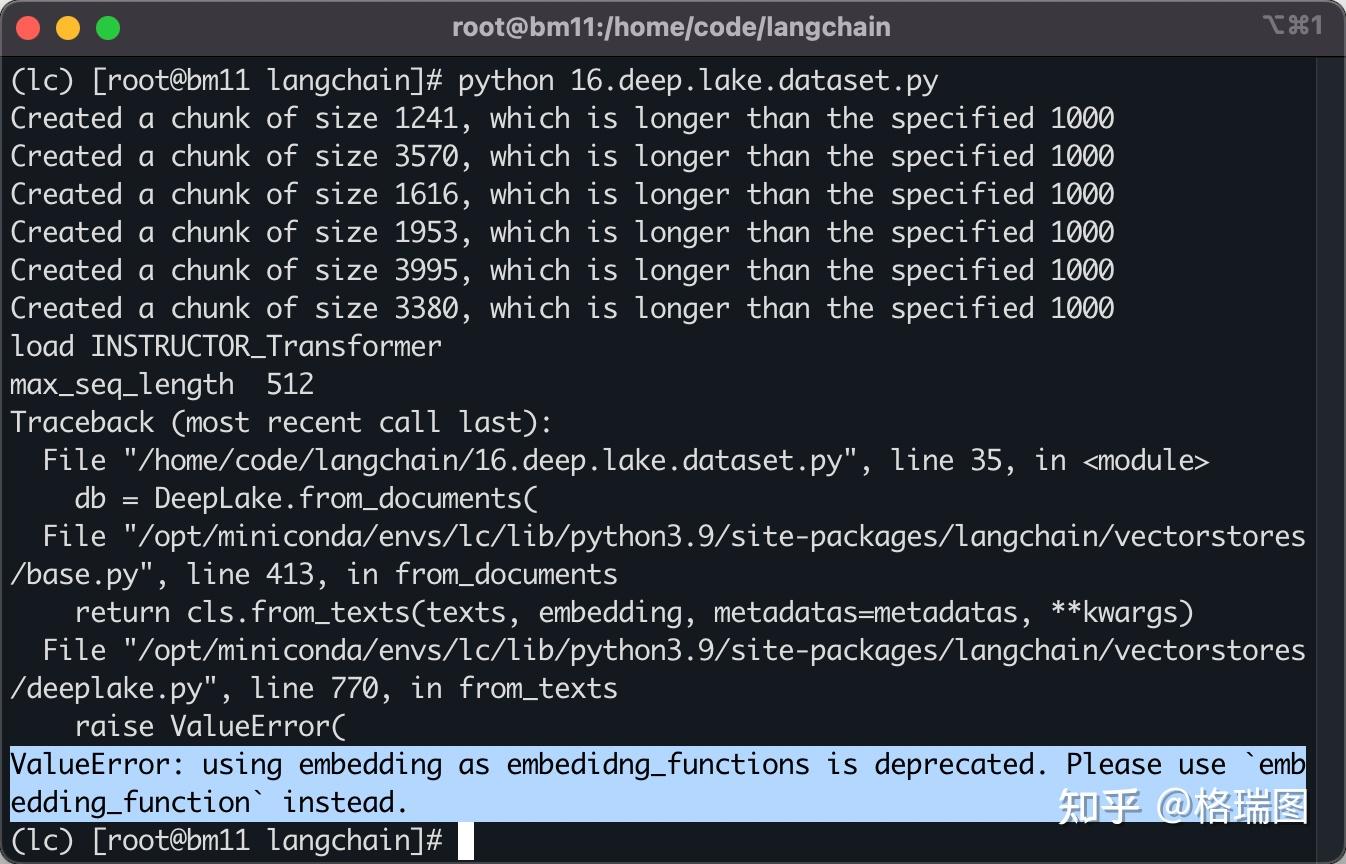
Task: Click the 'db = DeepLake.from_documents(' code line
Action: tap(306, 499)
